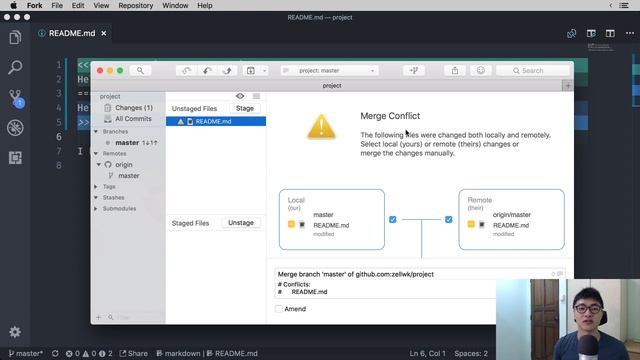Click Fork Fetch toolbar button

coord(187,71)
